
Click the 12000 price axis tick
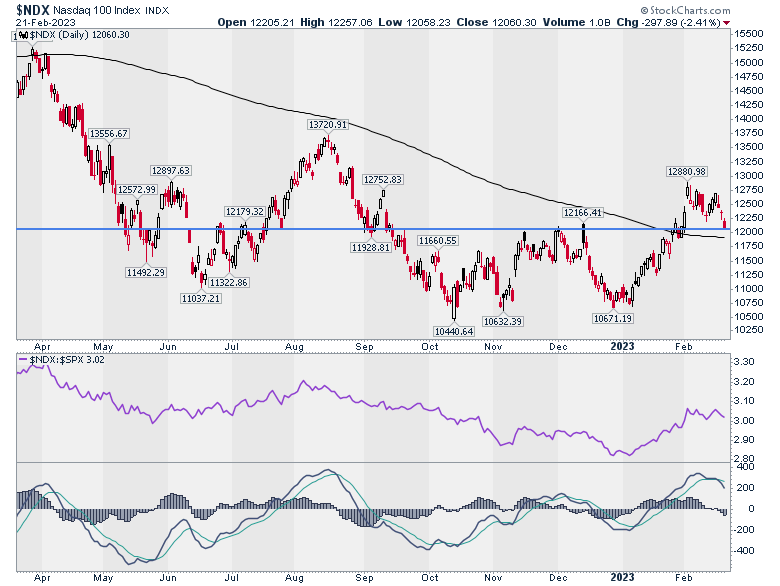[x=749, y=232]
